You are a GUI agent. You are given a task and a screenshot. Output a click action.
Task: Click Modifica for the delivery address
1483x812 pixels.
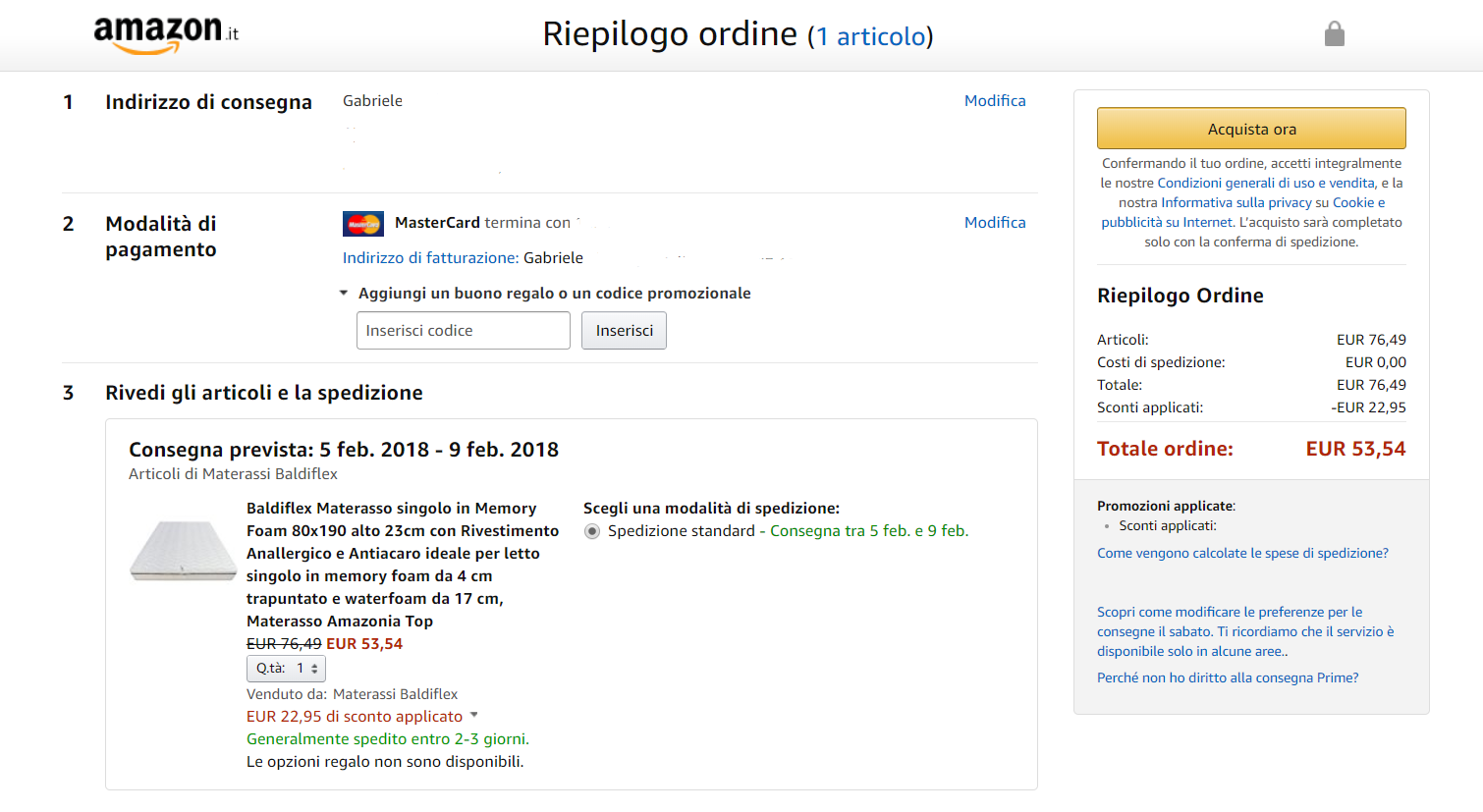994,101
